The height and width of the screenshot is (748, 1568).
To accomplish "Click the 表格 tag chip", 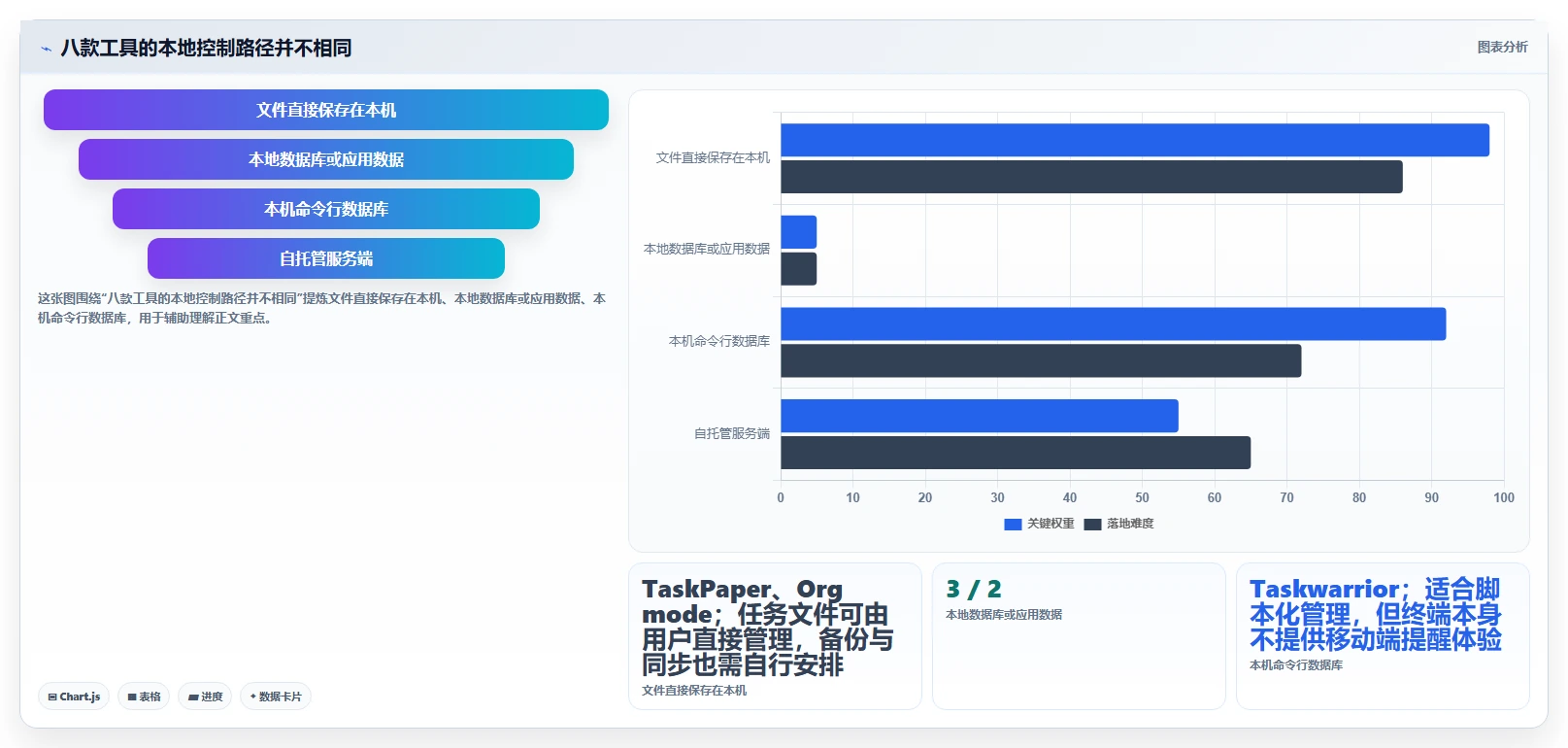I will (144, 697).
